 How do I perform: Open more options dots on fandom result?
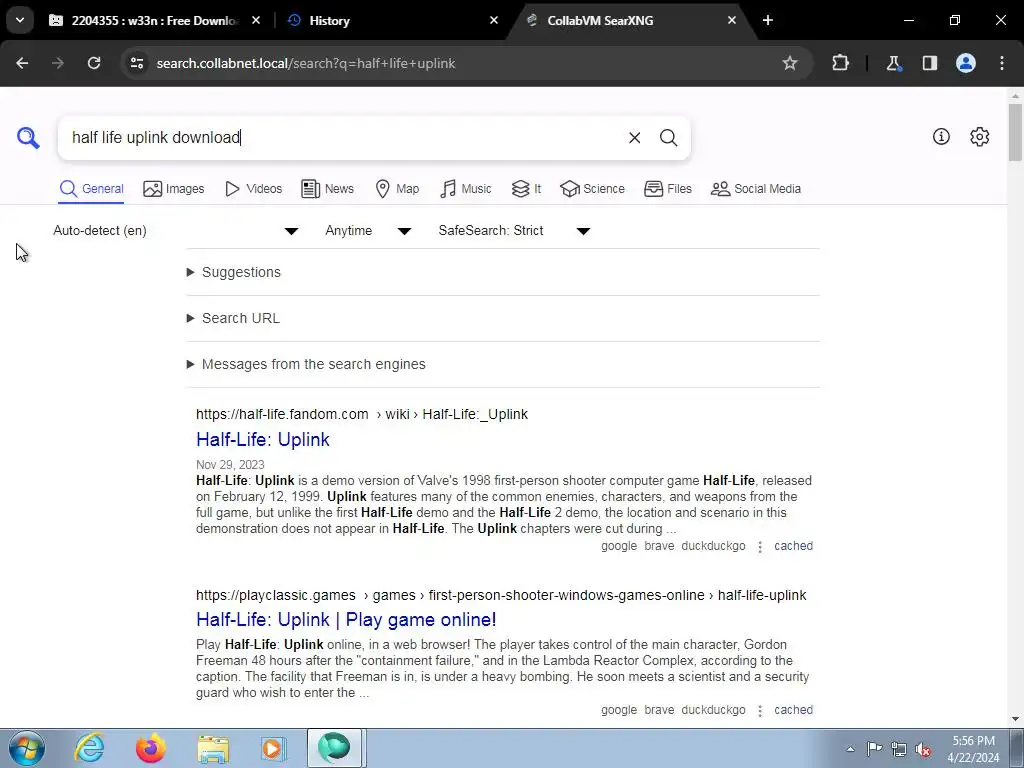[x=760, y=547]
